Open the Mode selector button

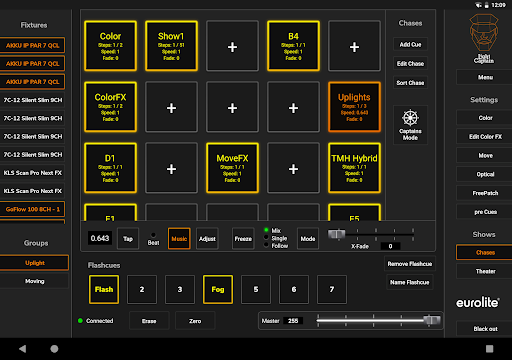point(308,239)
